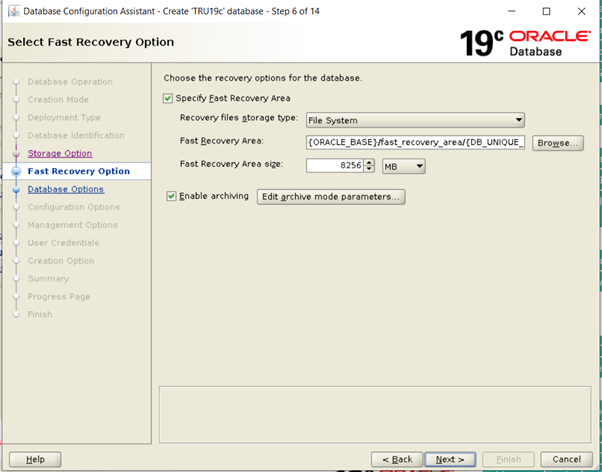Expand the MB size unit dropdown

404,166
